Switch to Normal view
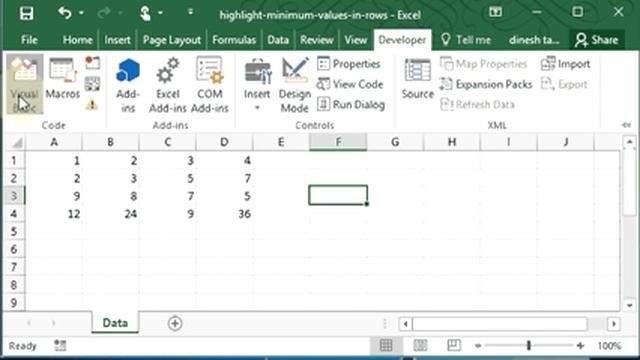 tap(386, 346)
